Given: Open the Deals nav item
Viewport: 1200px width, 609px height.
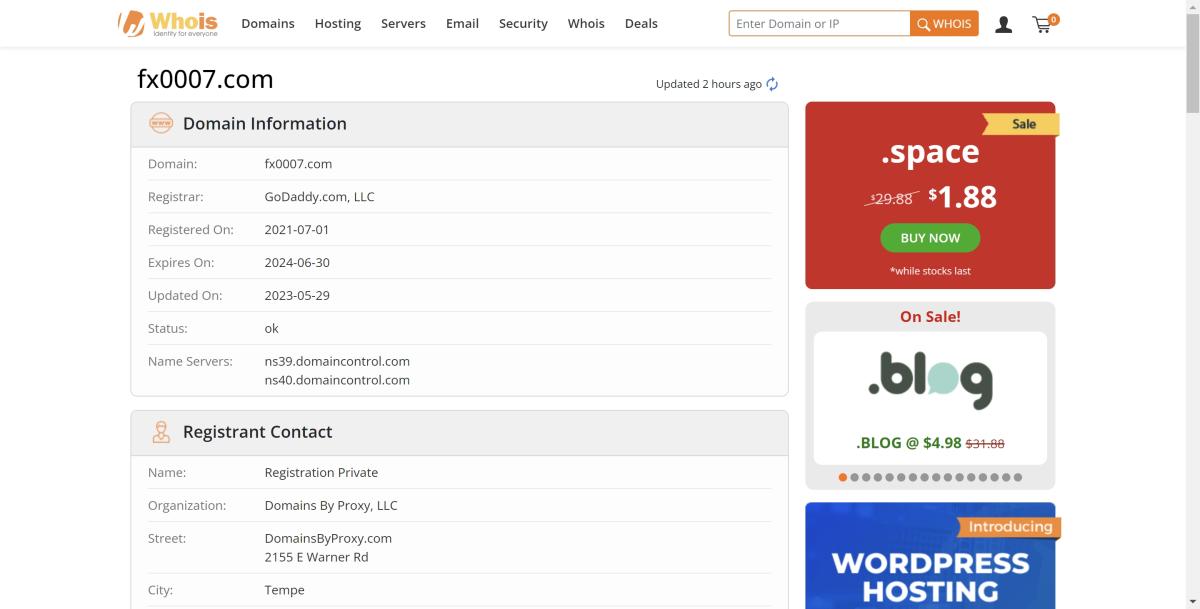Looking at the screenshot, I should 641,24.
